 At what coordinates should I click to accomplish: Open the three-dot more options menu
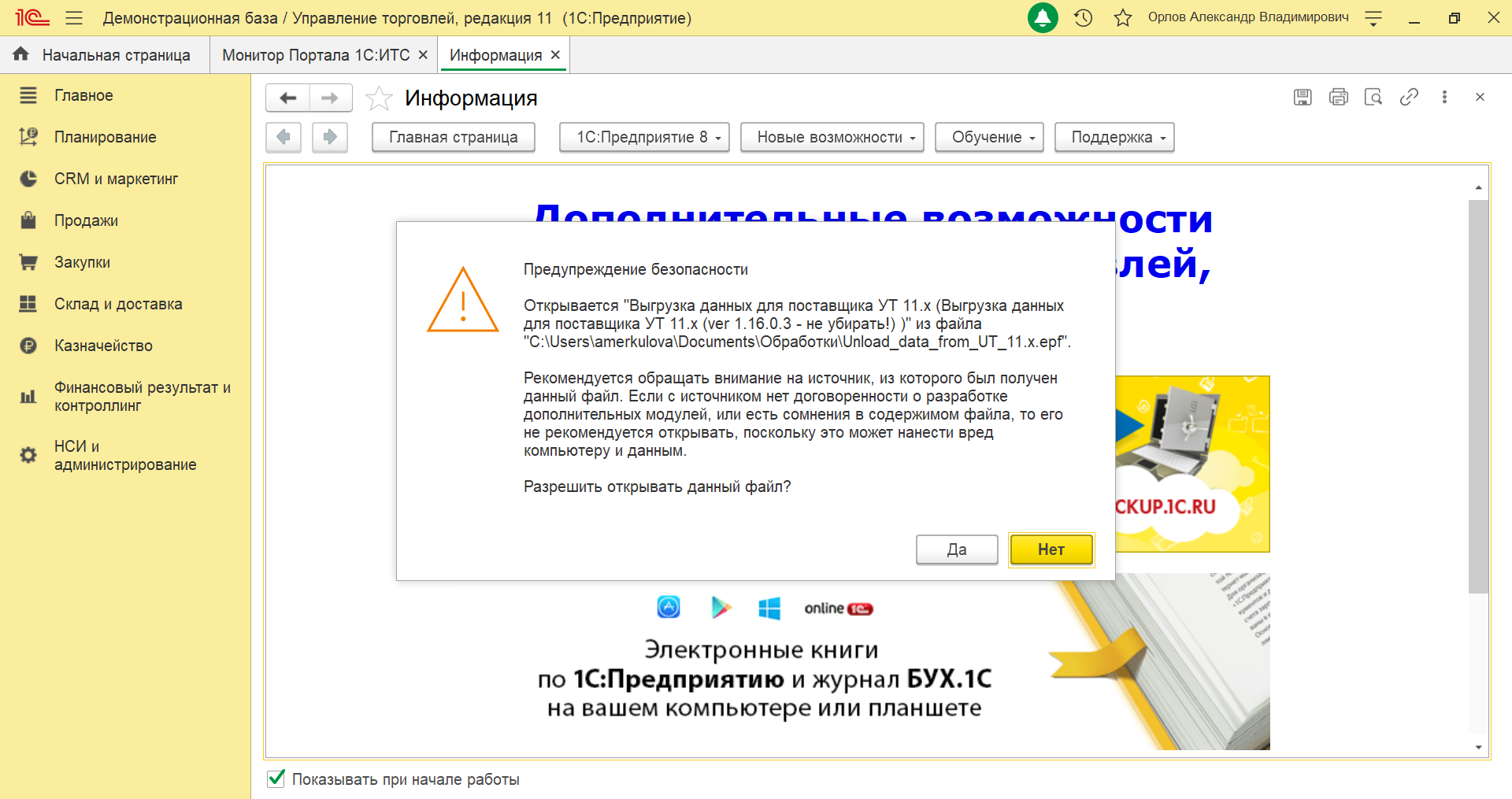(x=1444, y=97)
